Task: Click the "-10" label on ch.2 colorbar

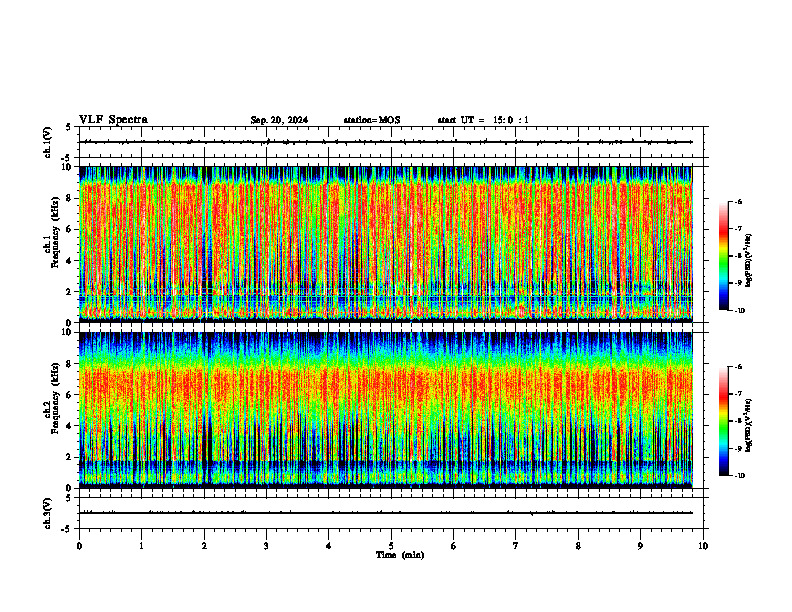Action: coord(739,476)
